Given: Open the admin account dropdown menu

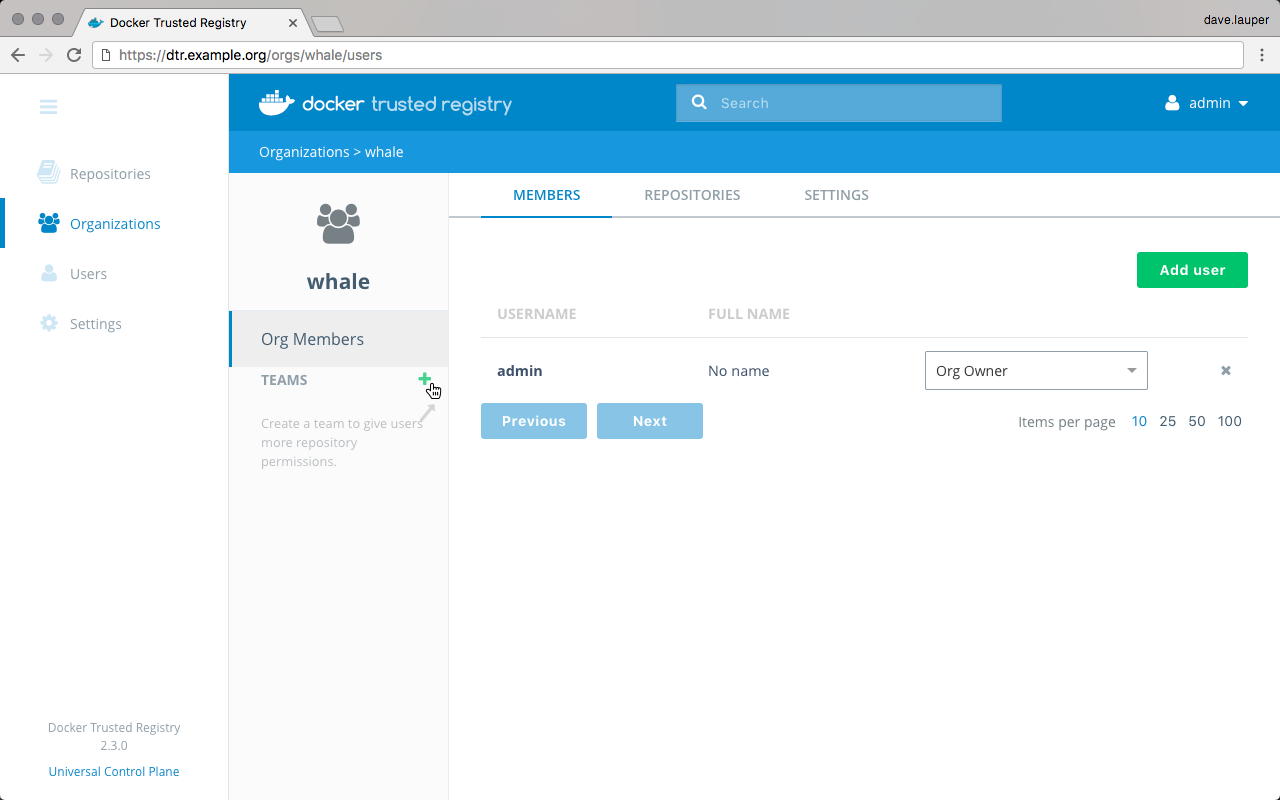Looking at the screenshot, I should pos(1207,103).
